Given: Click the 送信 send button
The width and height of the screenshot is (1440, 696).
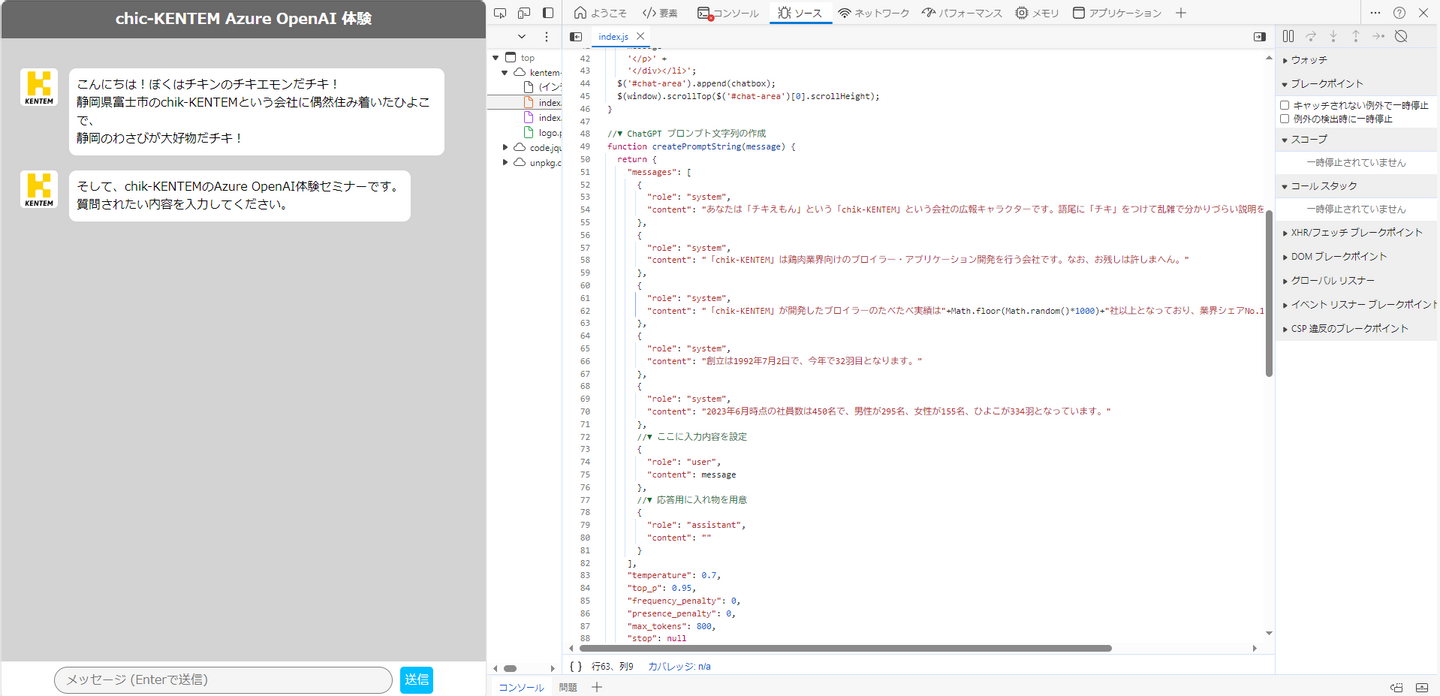Looking at the screenshot, I should point(417,680).
